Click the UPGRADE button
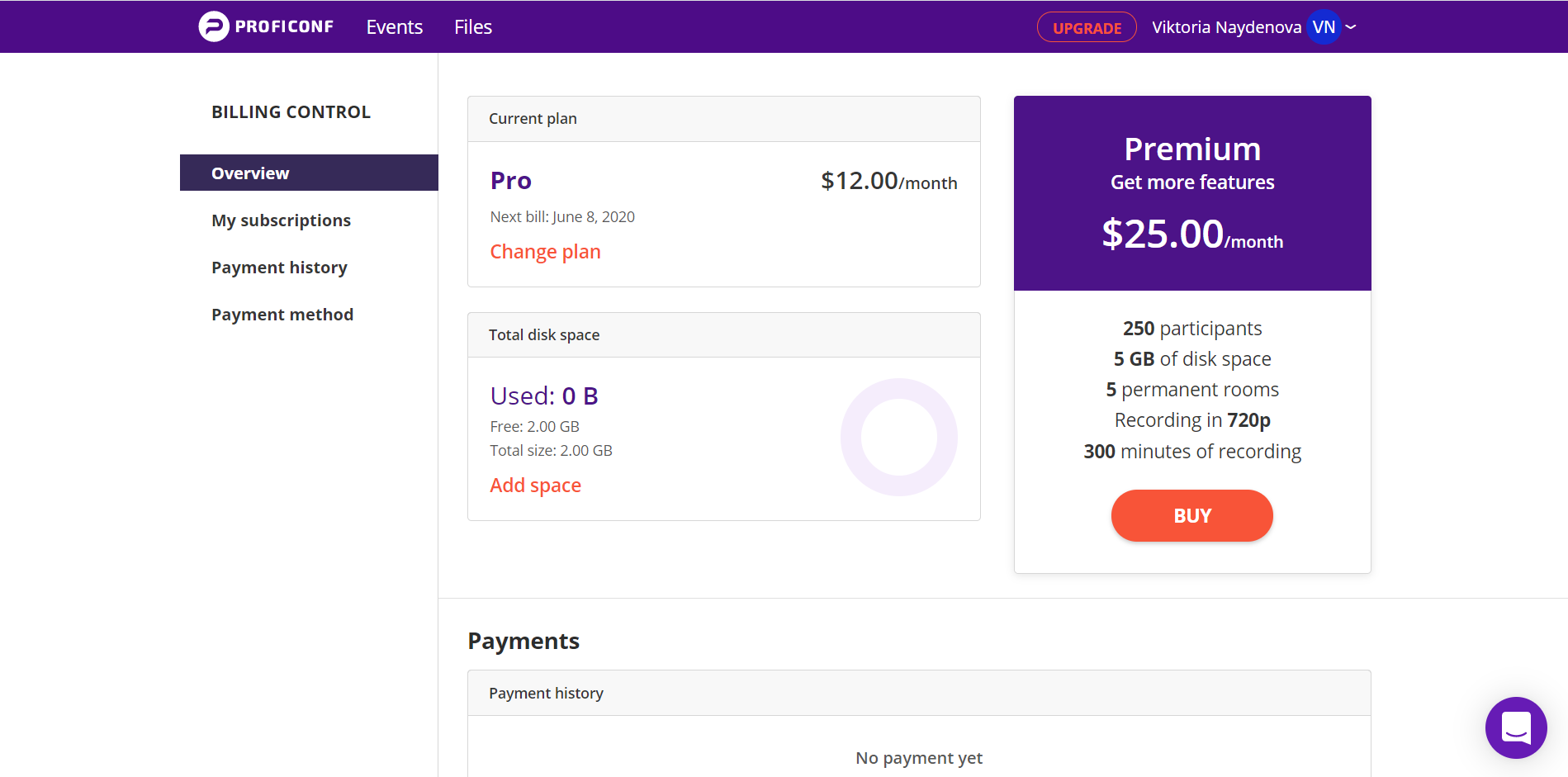The width and height of the screenshot is (1568, 777). [x=1087, y=27]
